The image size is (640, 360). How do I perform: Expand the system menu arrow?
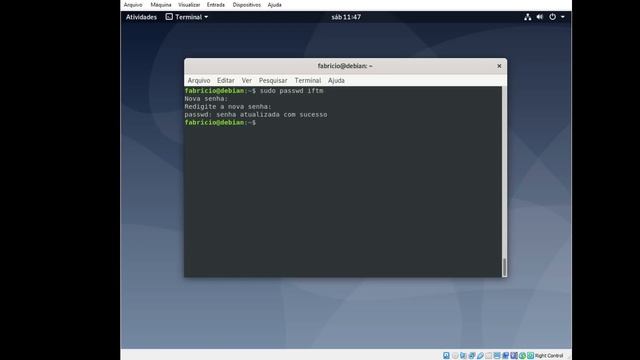click(x=563, y=17)
